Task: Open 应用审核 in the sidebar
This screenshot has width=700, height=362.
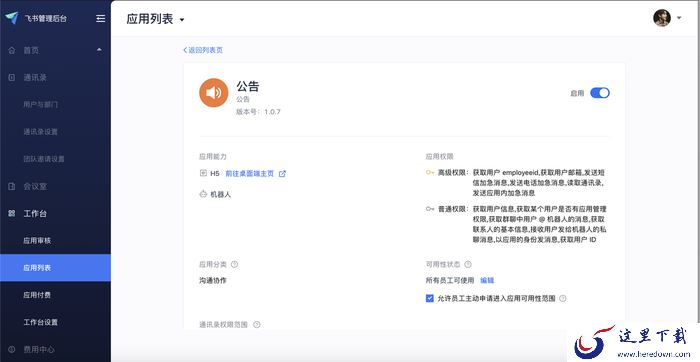Action: pos(37,241)
